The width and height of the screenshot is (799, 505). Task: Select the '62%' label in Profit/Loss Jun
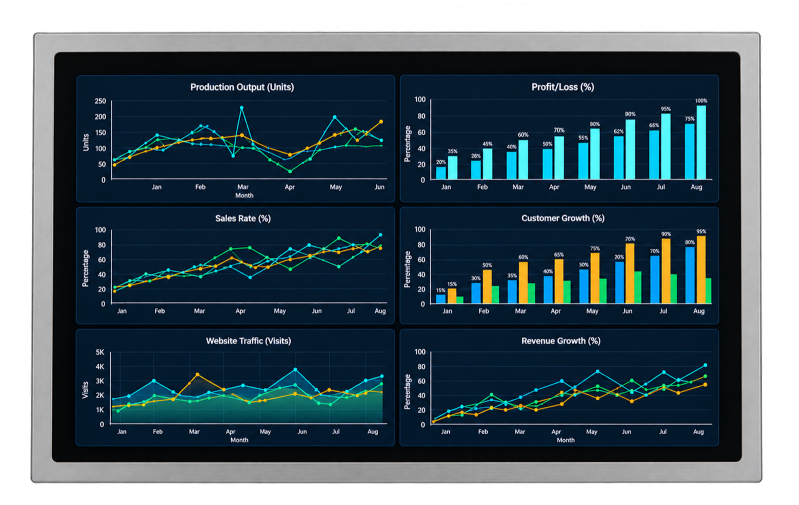point(618,131)
